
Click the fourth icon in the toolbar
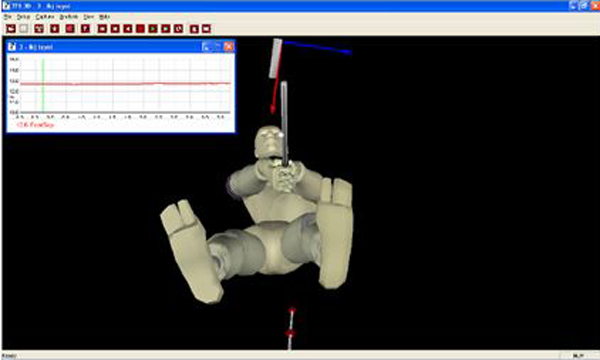54,29
